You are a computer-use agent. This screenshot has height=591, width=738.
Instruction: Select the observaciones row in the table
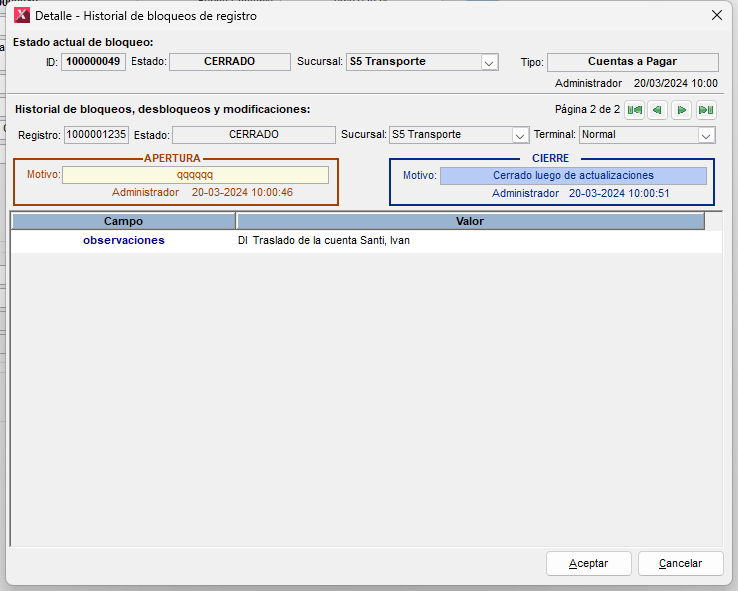click(123, 240)
